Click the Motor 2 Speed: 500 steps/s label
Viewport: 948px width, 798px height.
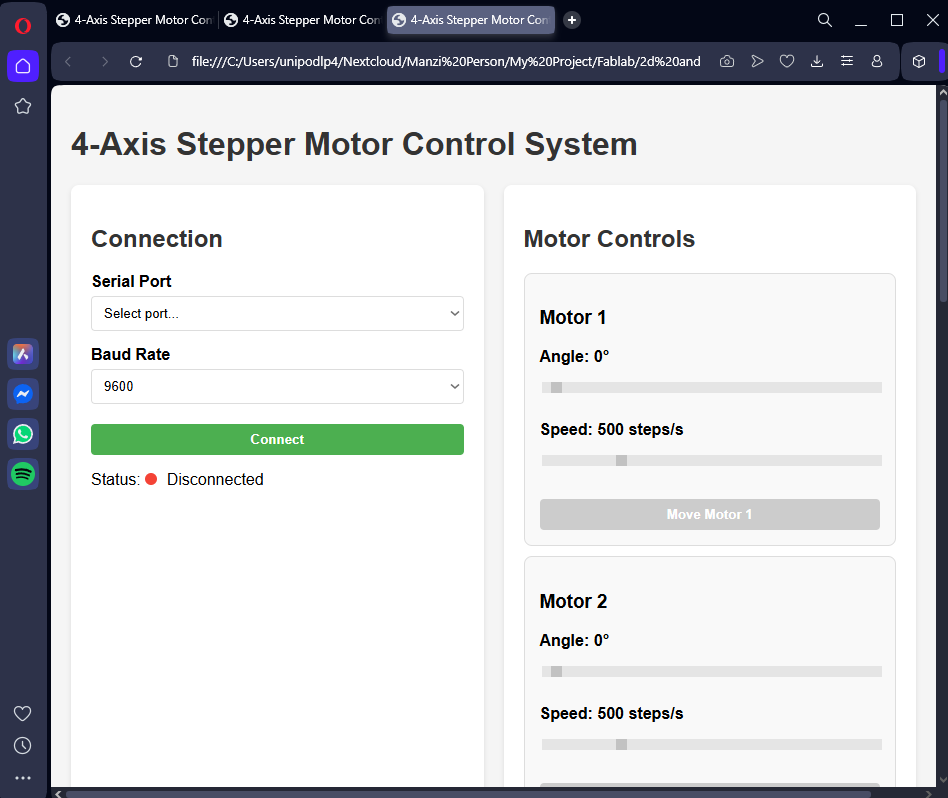pyautogui.click(x=612, y=713)
